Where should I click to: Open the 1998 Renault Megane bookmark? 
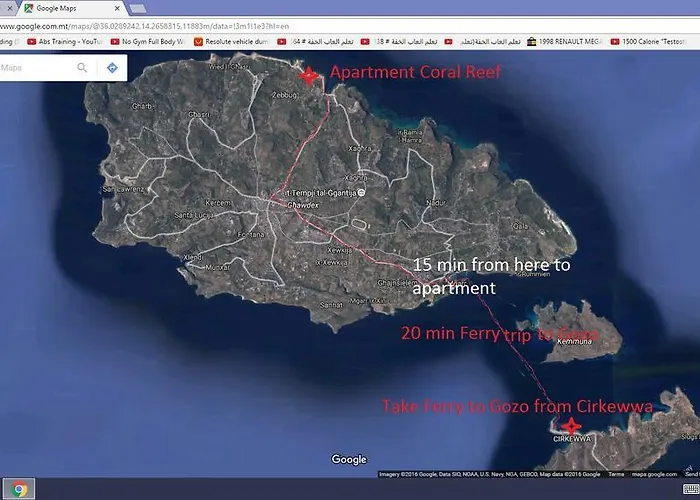pyautogui.click(x=571, y=42)
